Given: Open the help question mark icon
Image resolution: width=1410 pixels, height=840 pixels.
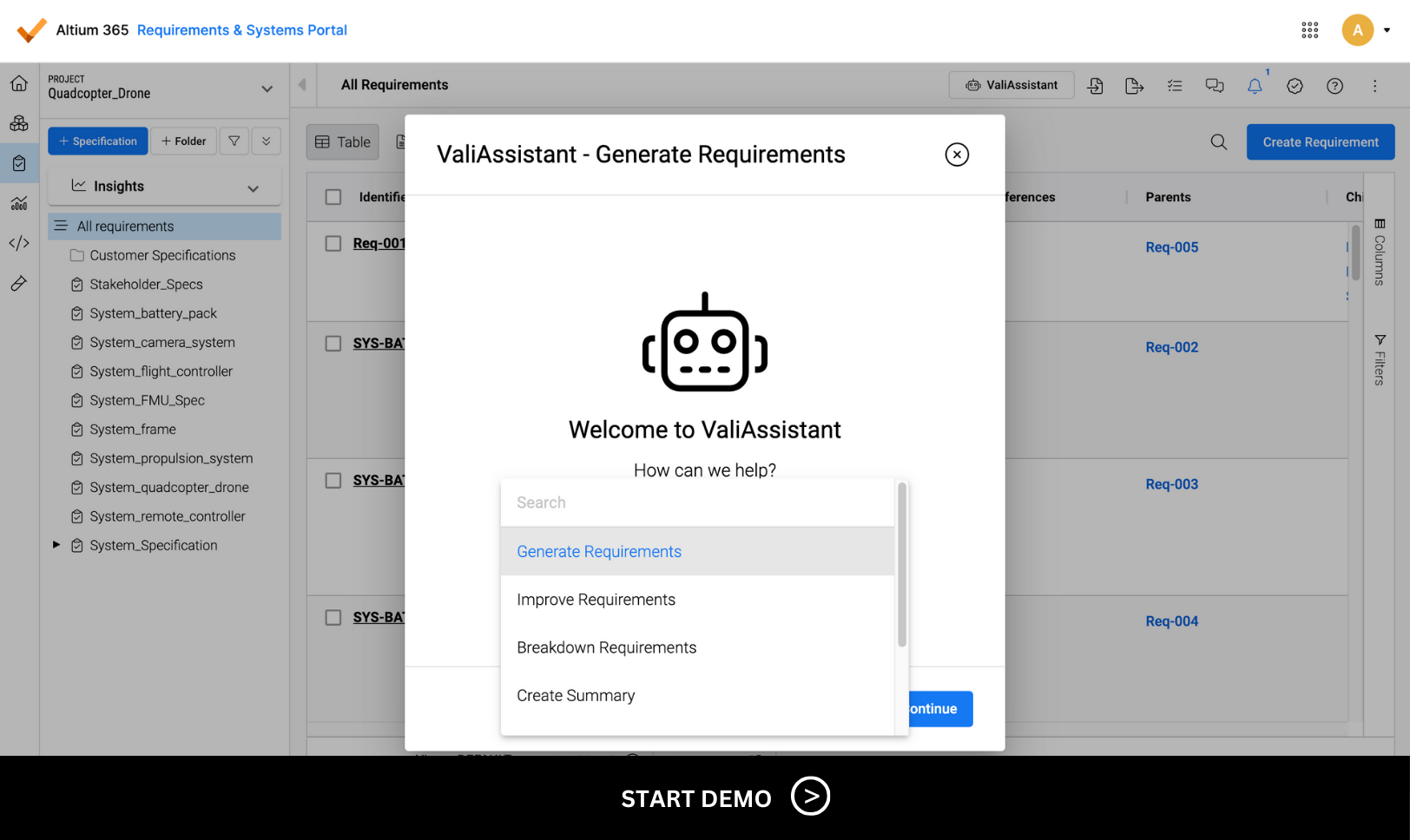Looking at the screenshot, I should (1334, 86).
